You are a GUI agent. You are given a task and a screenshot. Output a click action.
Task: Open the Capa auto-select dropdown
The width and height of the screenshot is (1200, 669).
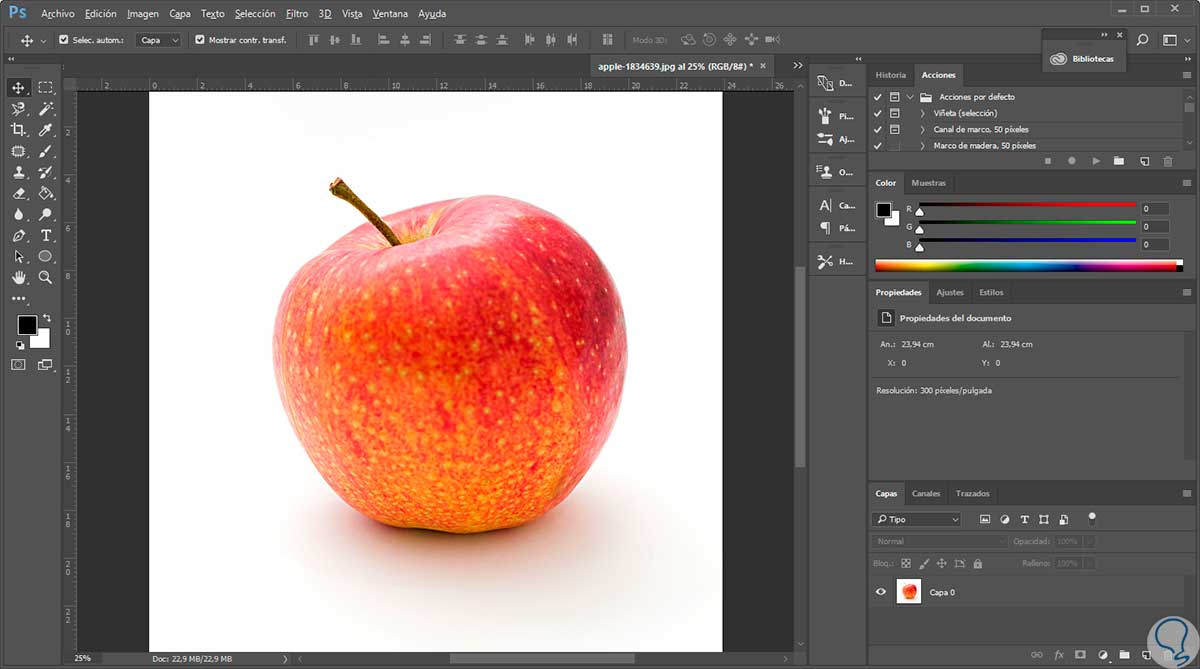pos(158,40)
